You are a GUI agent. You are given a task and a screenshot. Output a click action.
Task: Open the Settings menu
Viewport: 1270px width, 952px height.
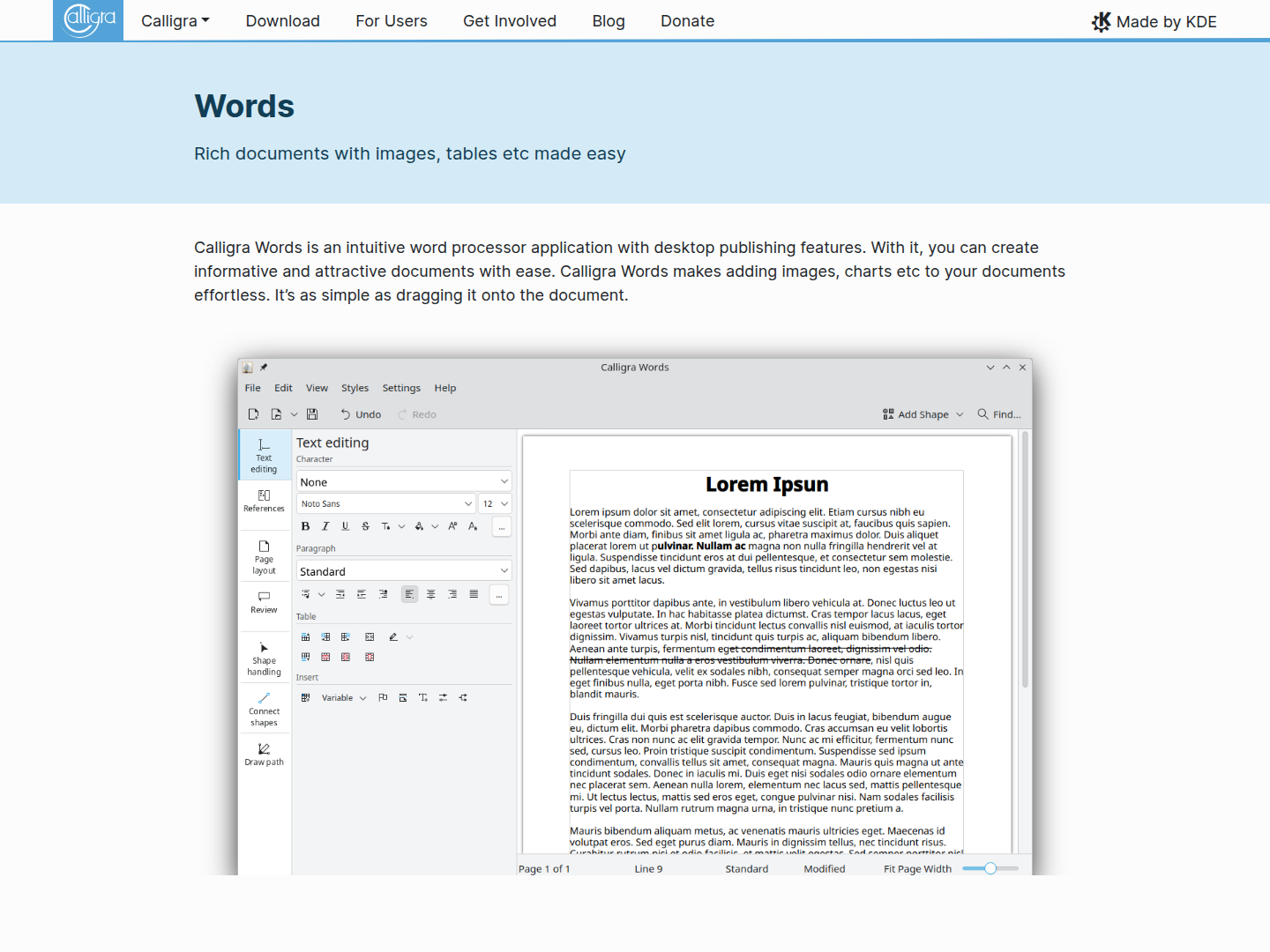401,388
